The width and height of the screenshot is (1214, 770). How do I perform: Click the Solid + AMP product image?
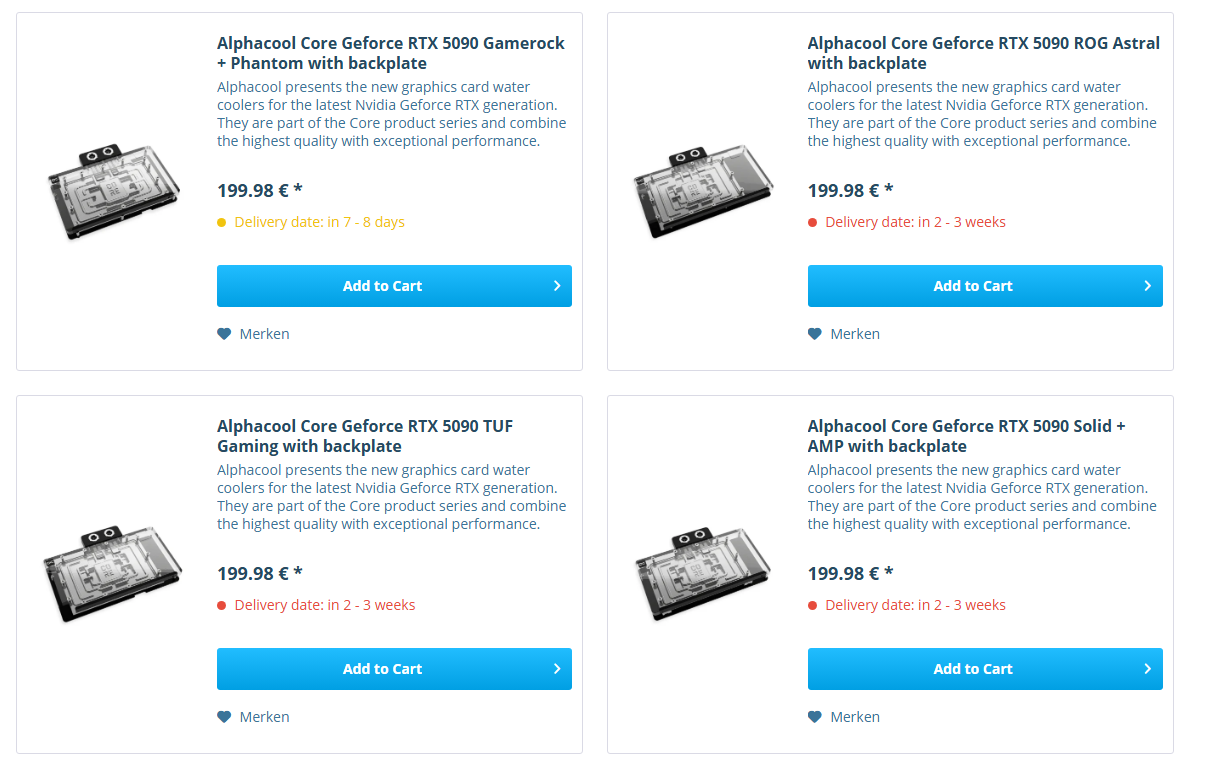click(x=704, y=574)
